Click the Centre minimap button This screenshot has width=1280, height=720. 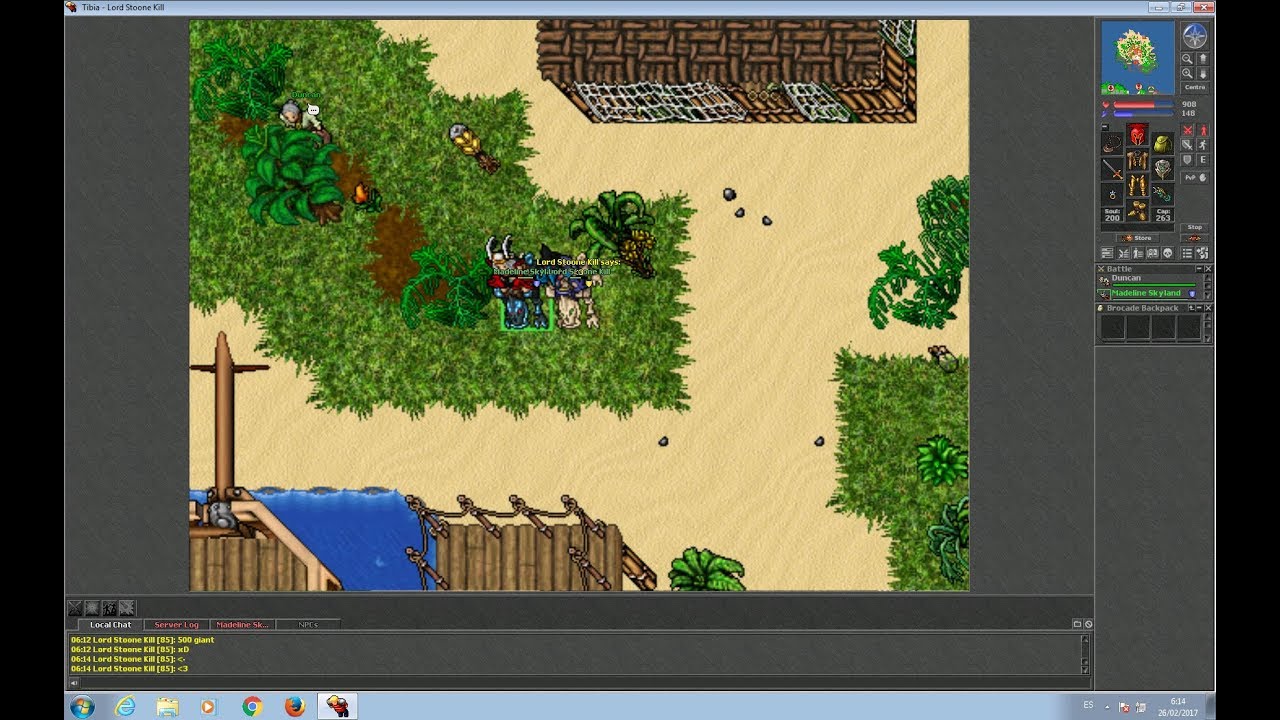[1195, 87]
